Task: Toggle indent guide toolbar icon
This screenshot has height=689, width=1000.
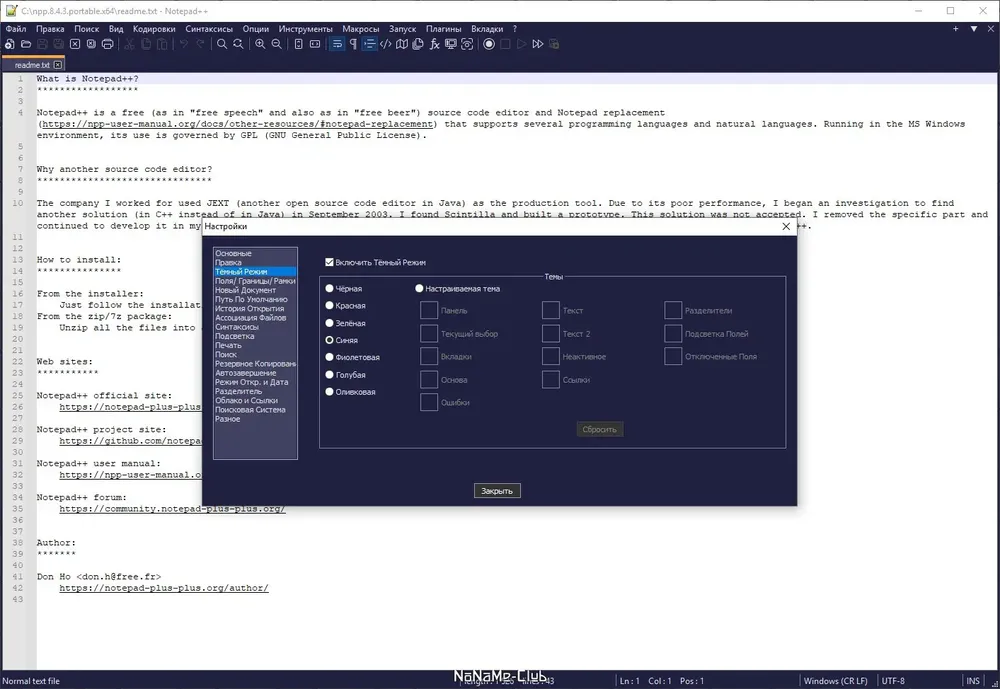Action: click(369, 44)
